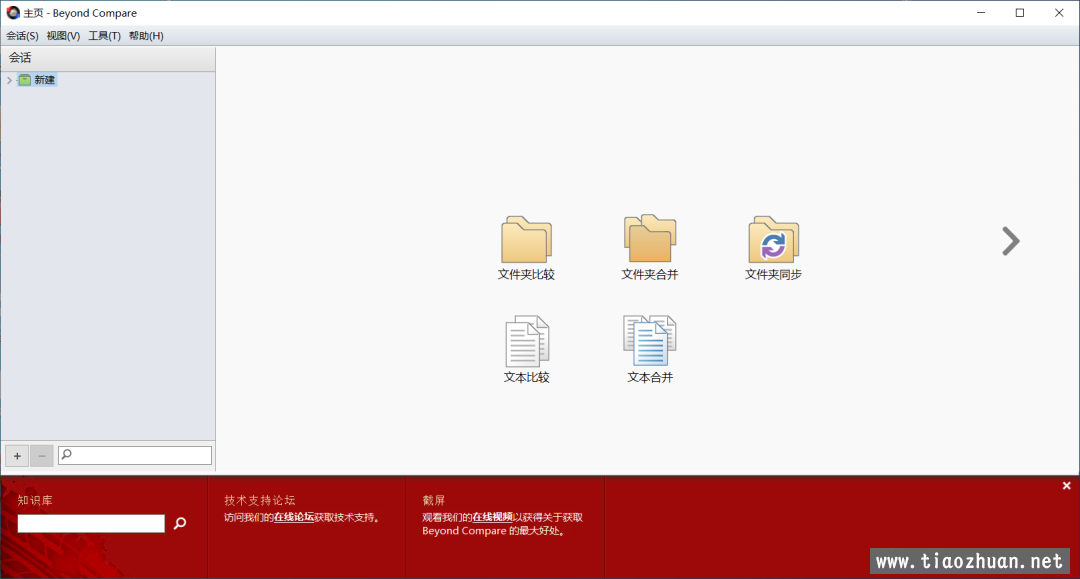Open the 视图(V) menu
1080x579 pixels.
pos(63,36)
